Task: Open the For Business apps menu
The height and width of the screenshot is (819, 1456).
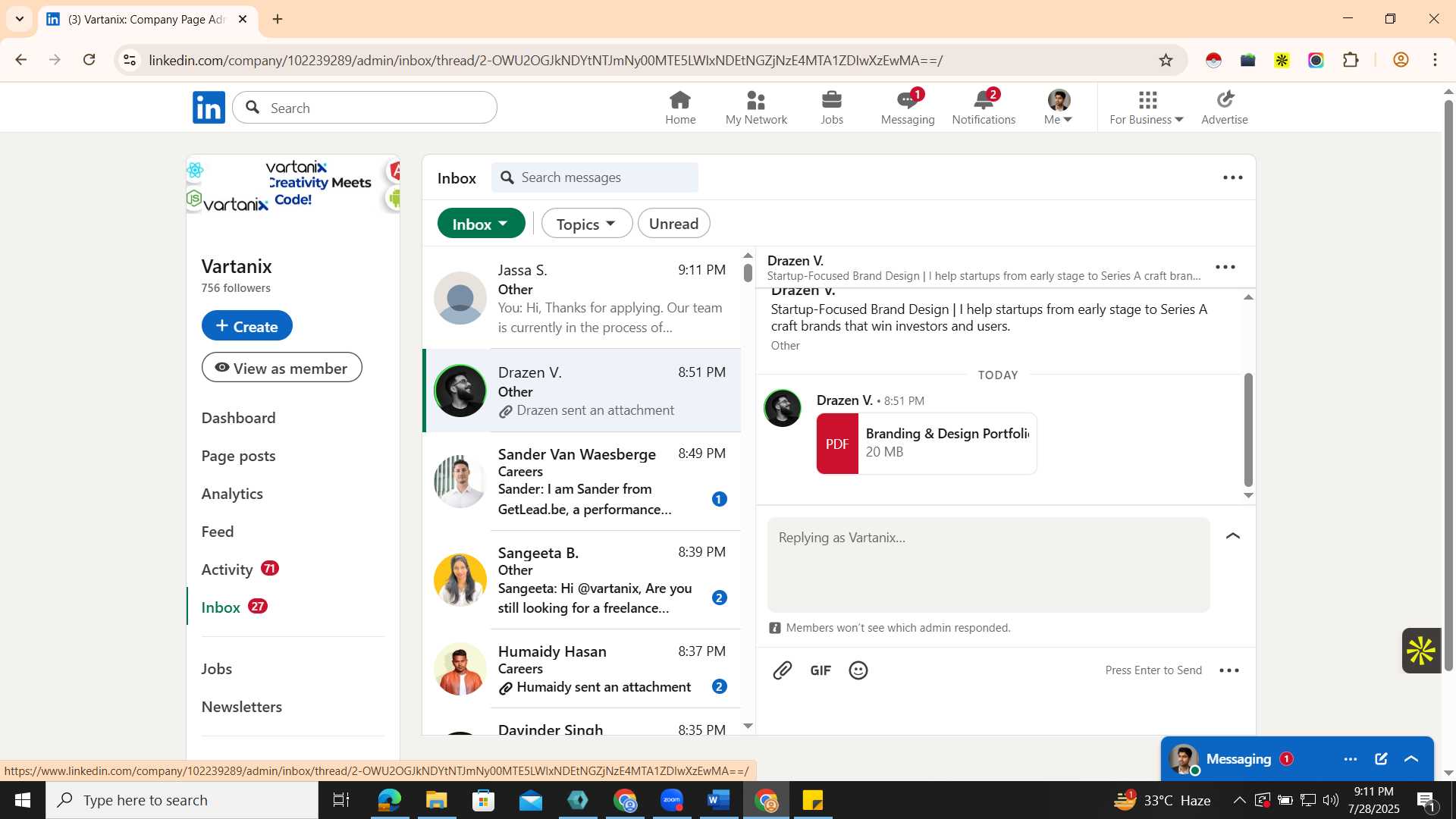Action: coord(1147,108)
